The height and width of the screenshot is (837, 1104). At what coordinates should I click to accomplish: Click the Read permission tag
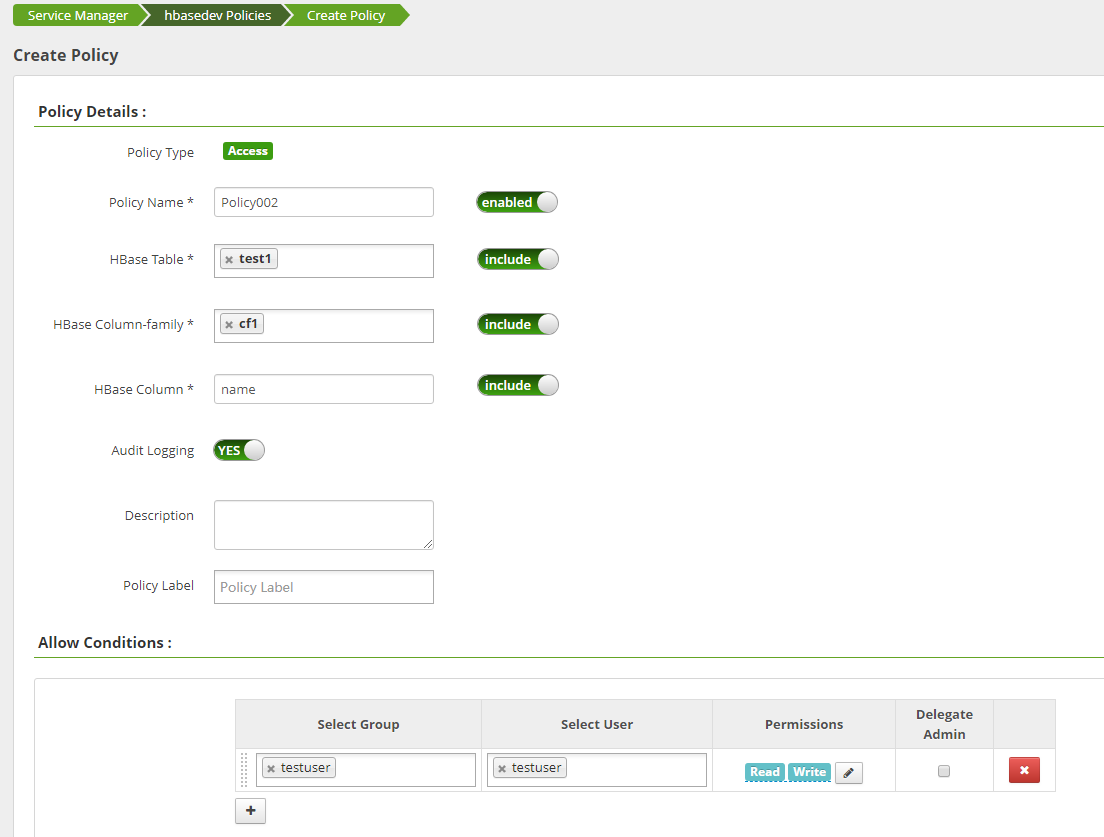pyautogui.click(x=765, y=772)
